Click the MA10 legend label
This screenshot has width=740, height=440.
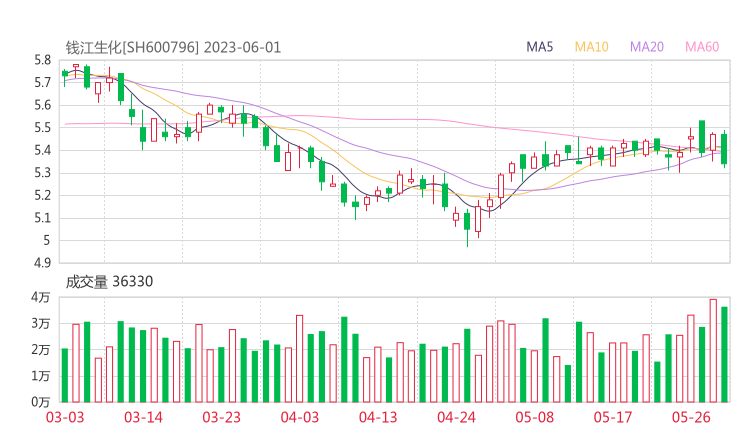(x=591, y=47)
